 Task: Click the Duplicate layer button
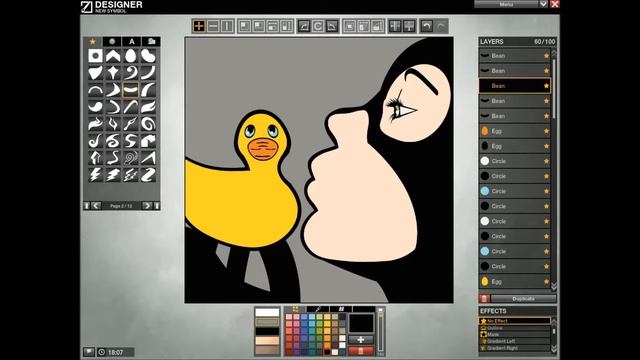pos(523,299)
